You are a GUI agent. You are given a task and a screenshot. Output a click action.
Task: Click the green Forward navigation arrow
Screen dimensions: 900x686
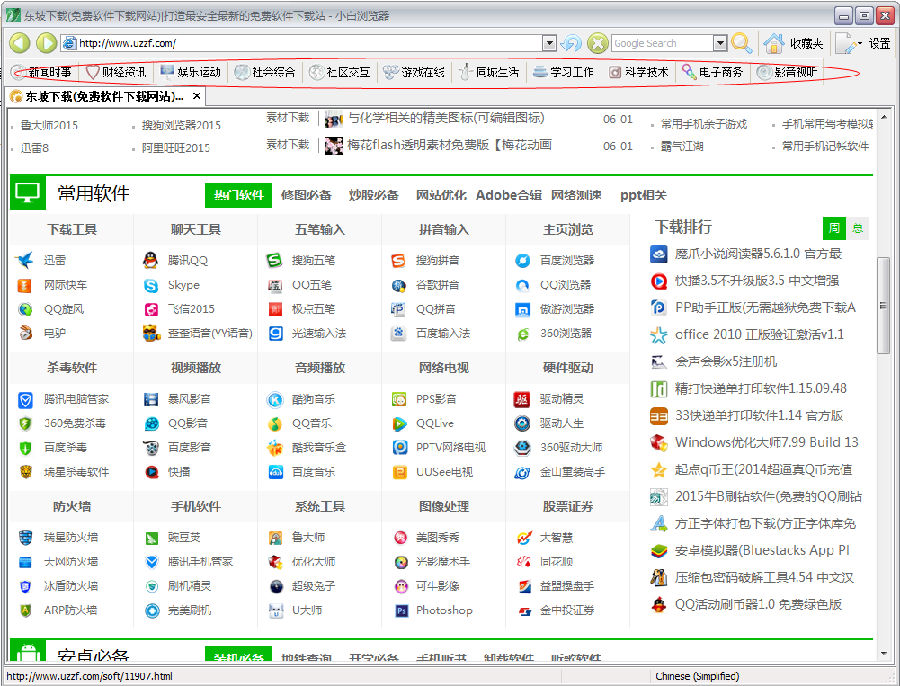click(x=46, y=43)
